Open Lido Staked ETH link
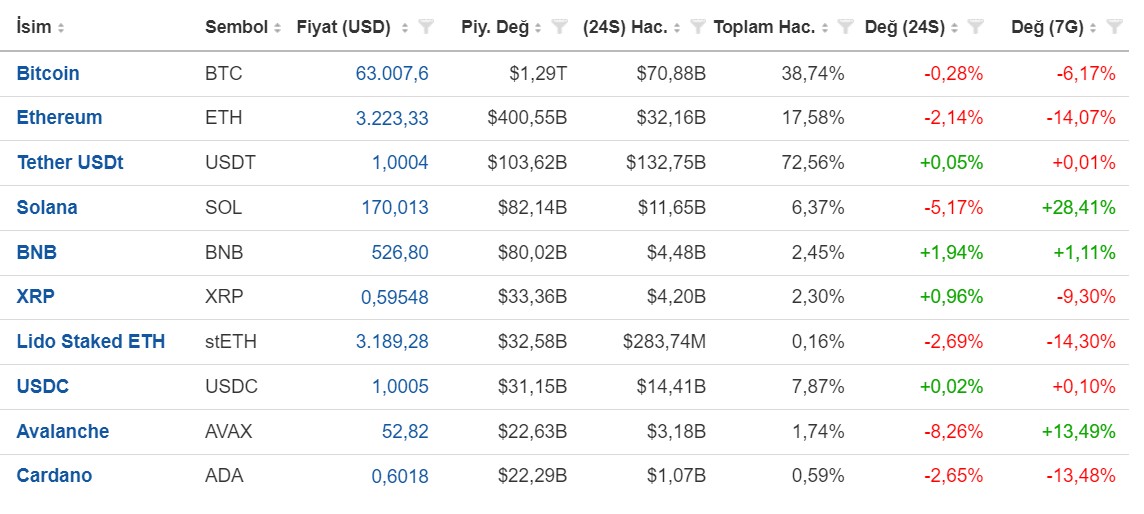 pyautogui.click(x=91, y=341)
